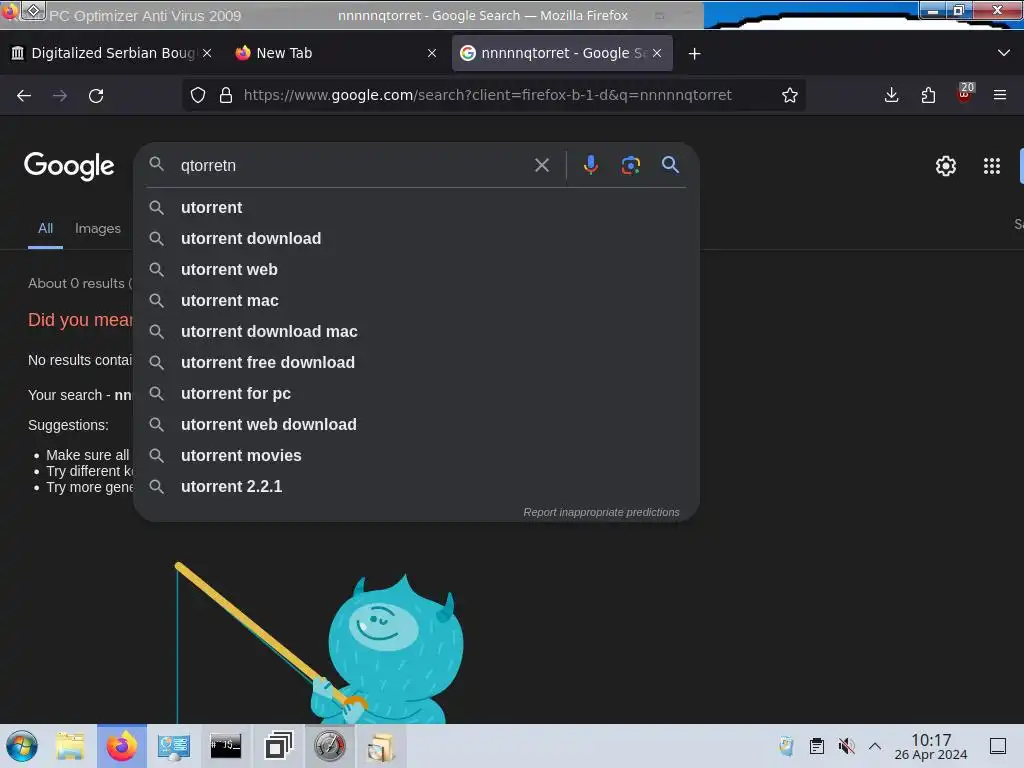This screenshot has height=768, width=1024.
Task: Toggle the muted volume tray icon
Action: tap(846, 746)
